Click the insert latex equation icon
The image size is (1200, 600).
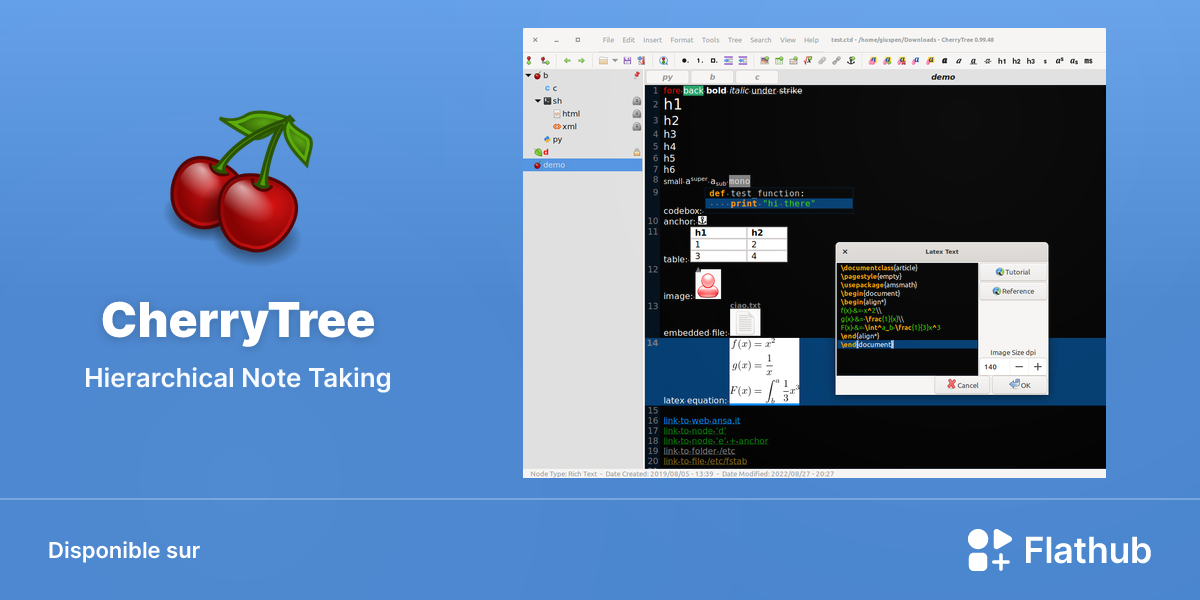(x=808, y=60)
